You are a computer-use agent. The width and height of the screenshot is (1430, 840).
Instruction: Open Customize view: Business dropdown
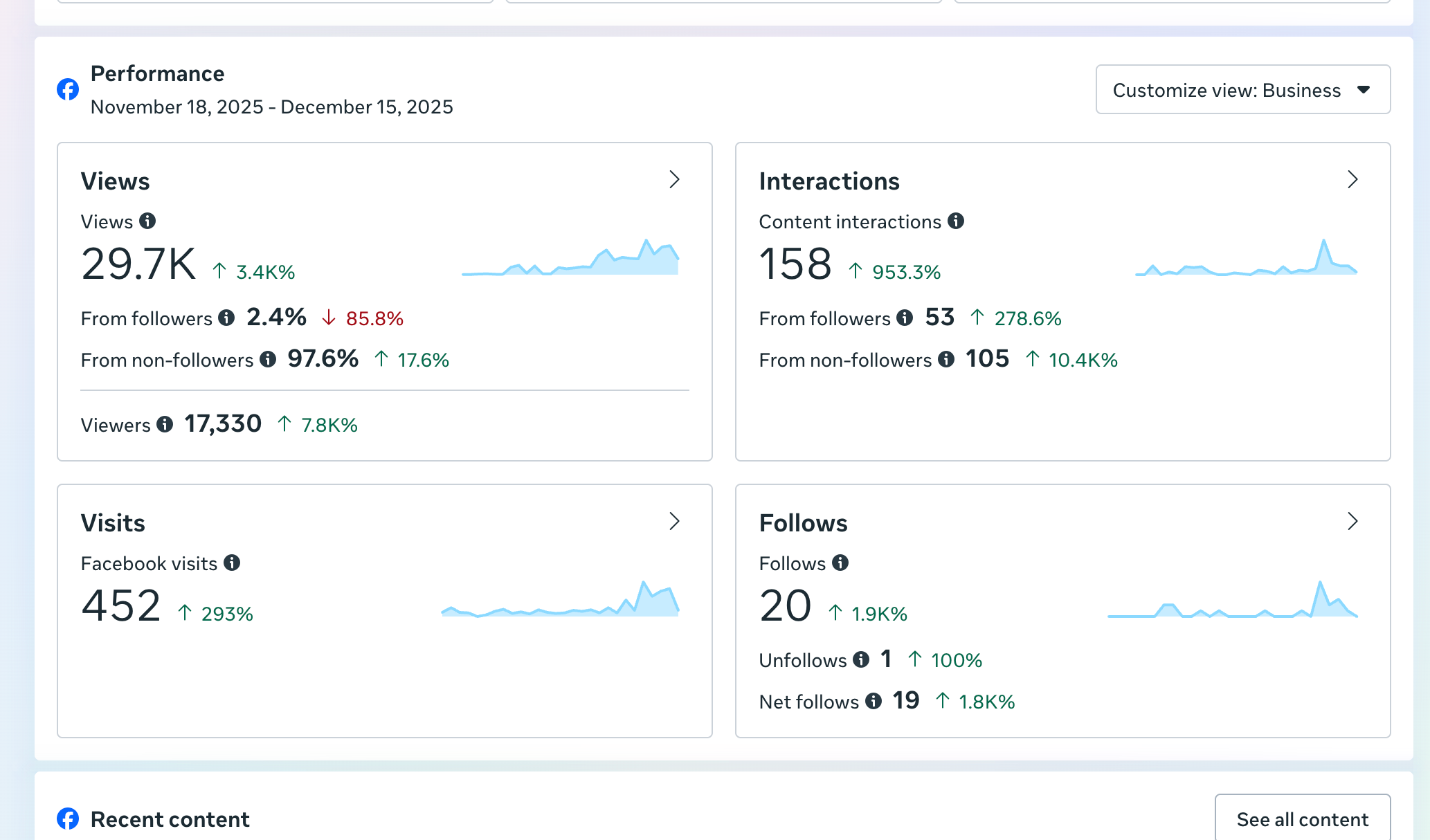(x=1242, y=90)
